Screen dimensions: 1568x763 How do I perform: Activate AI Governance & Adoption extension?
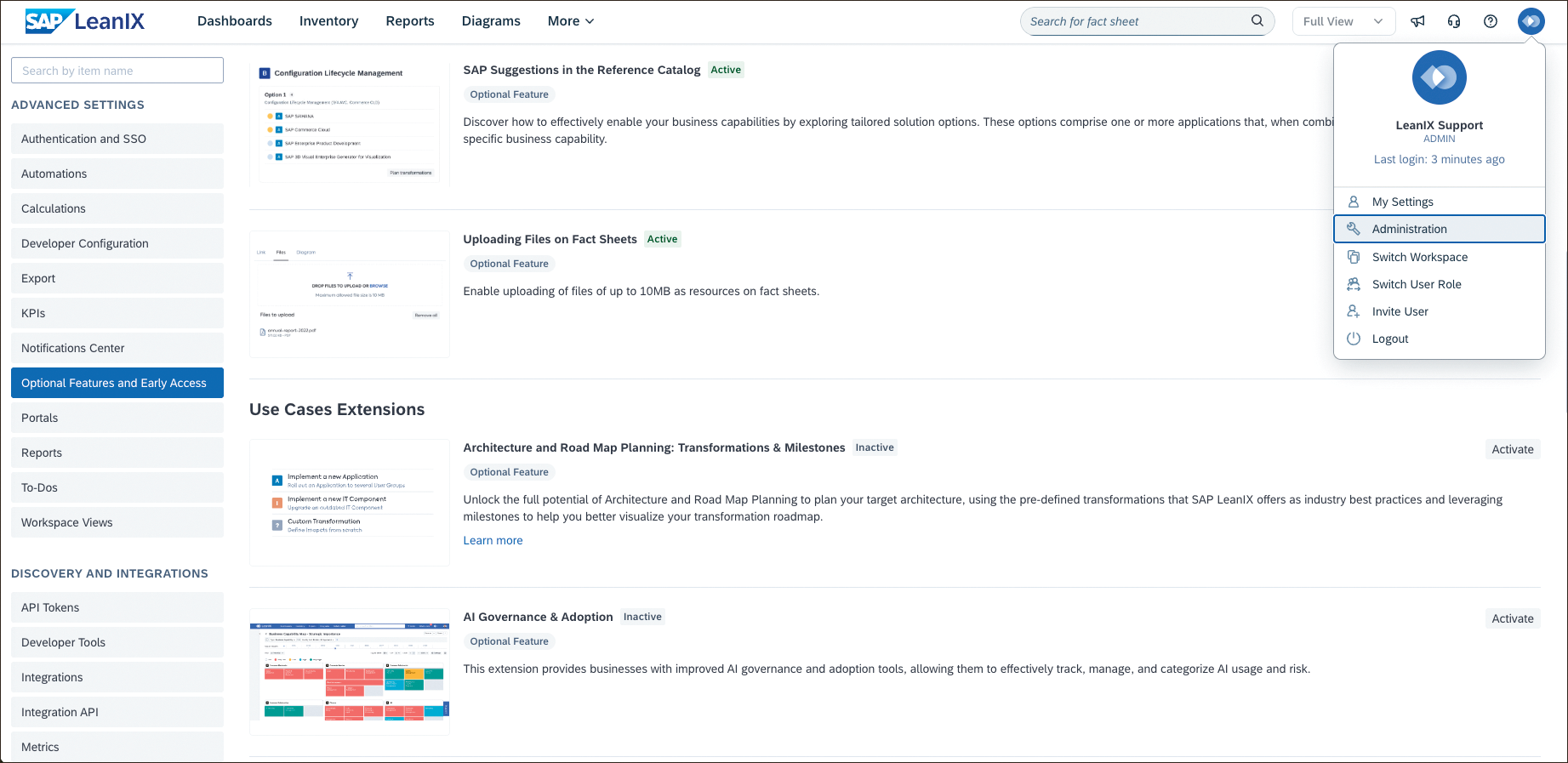pyautogui.click(x=1513, y=618)
